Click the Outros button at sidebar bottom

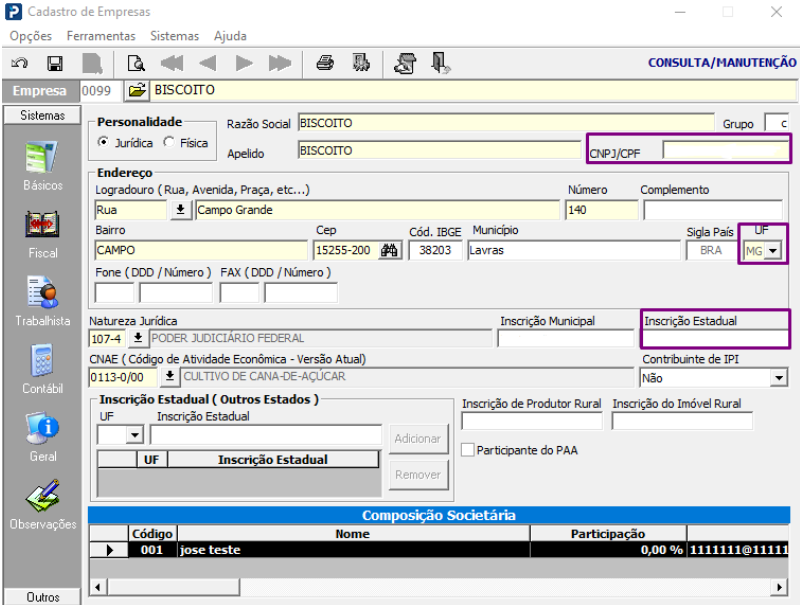(x=42, y=597)
